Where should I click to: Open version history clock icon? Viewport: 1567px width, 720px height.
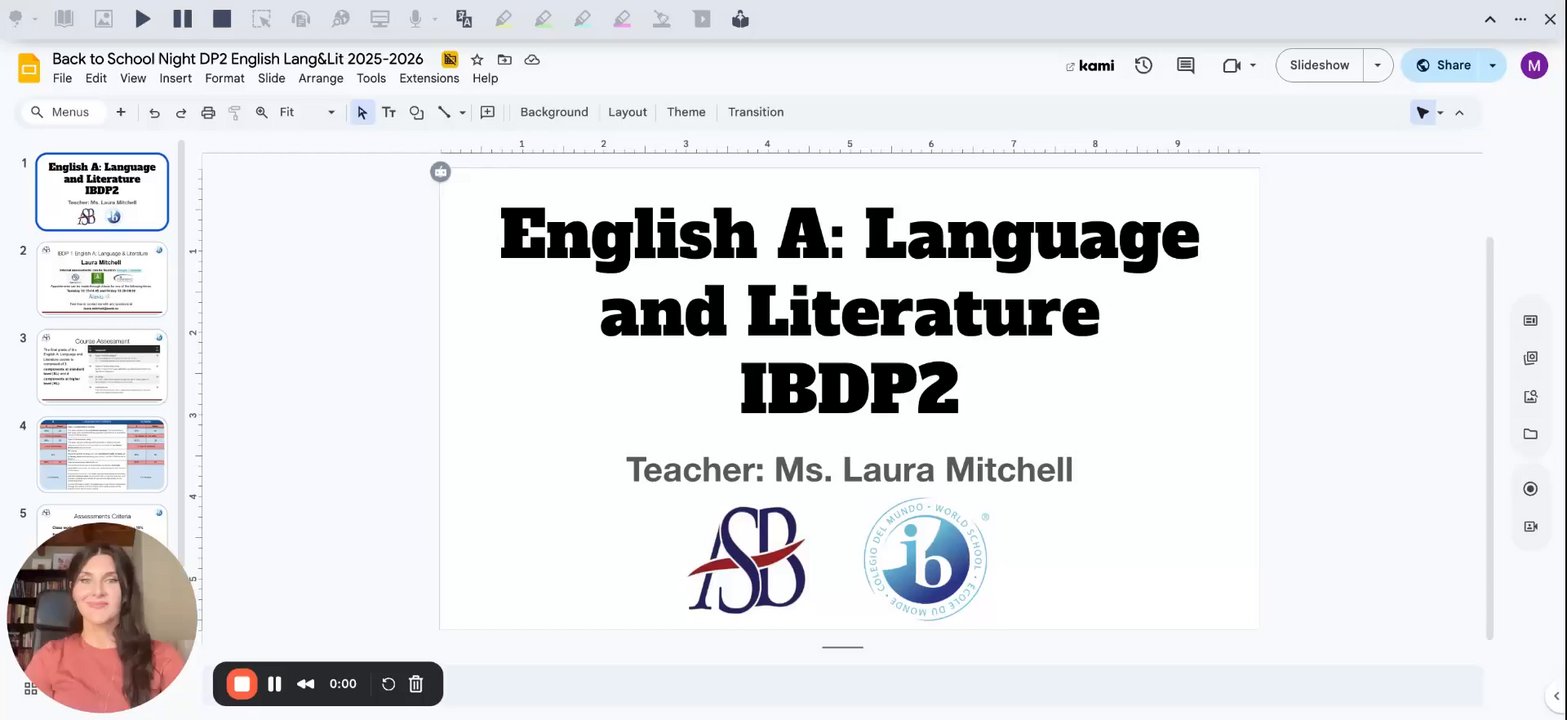(1143, 65)
